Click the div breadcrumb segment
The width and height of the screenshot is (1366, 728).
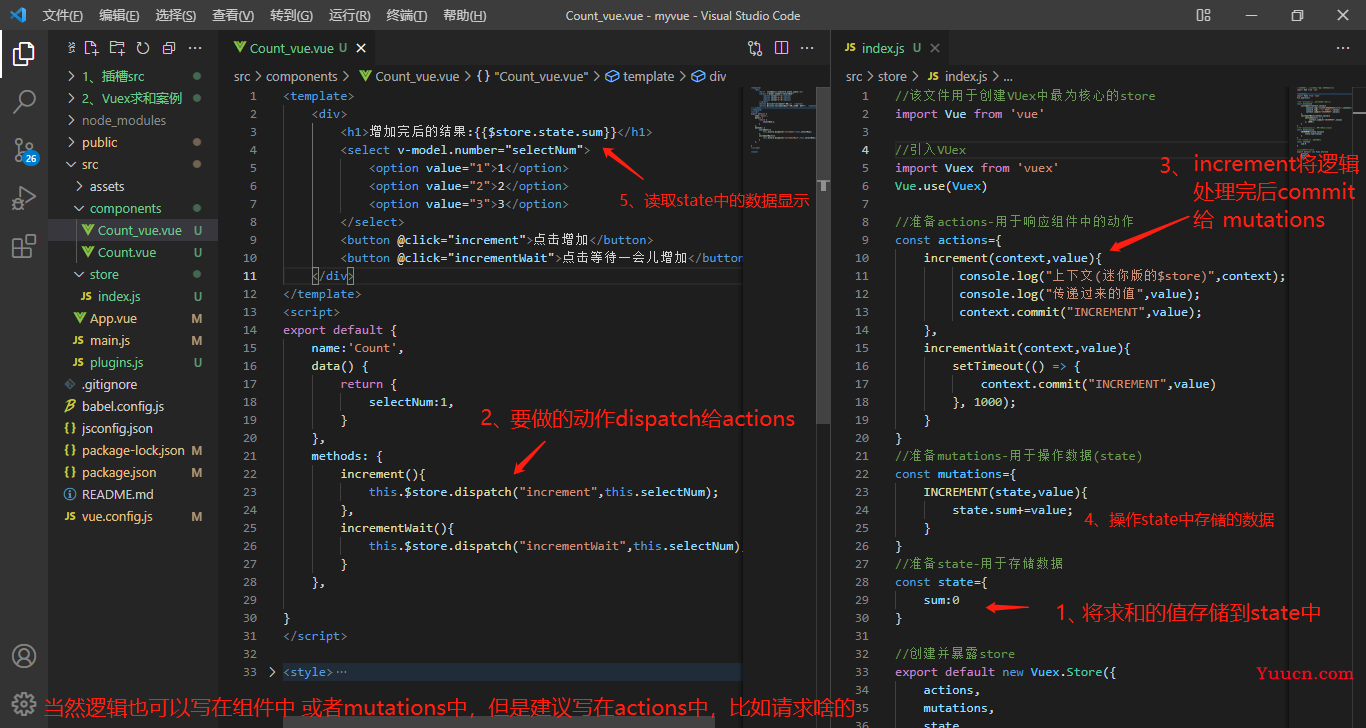pos(709,76)
